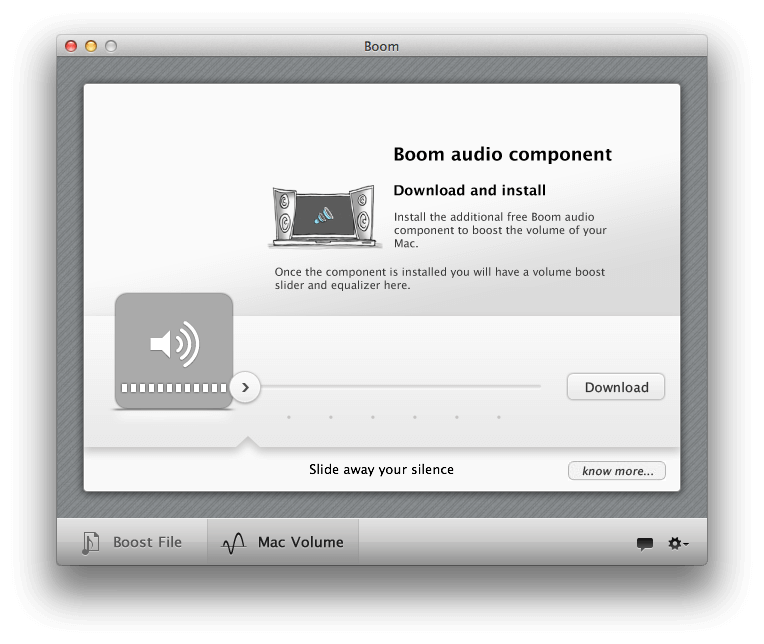The width and height of the screenshot is (764, 644).
Task: Click the Mac Volume waveform icon
Action: tap(233, 543)
